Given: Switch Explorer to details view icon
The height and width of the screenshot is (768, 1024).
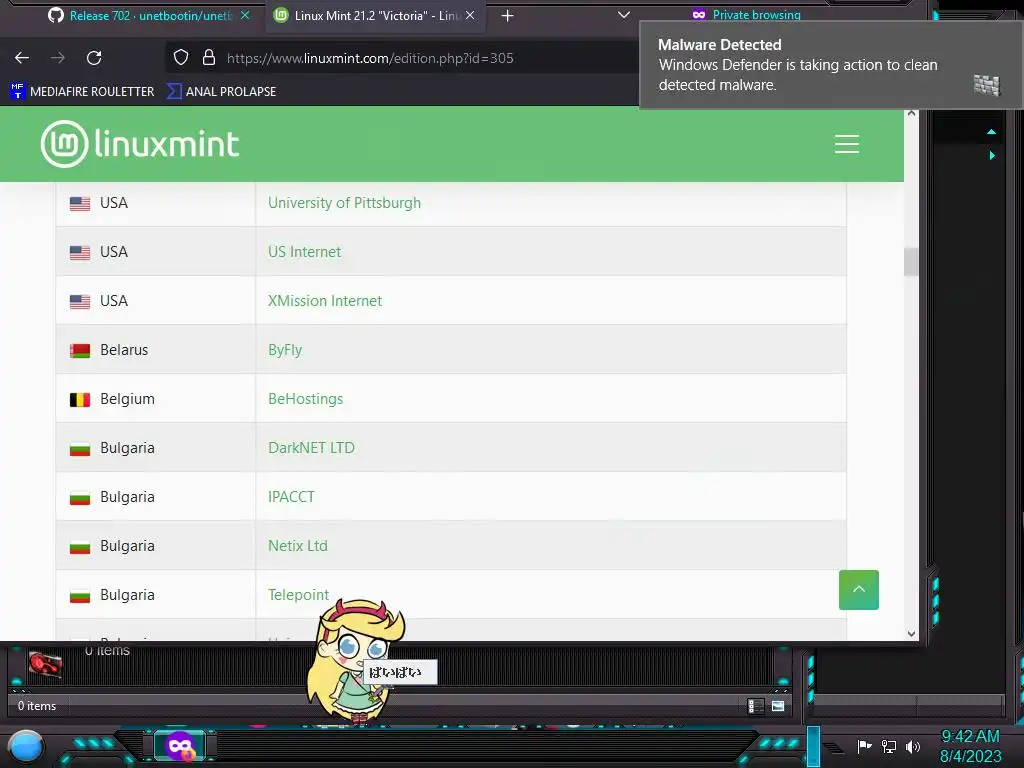Looking at the screenshot, I should [755, 706].
